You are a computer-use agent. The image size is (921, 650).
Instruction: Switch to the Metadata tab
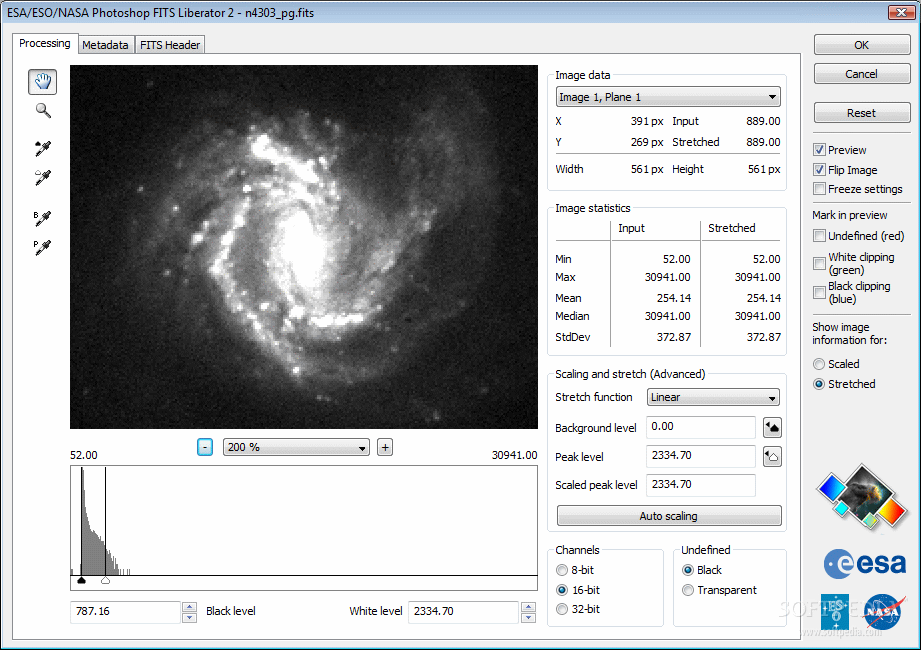tap(105, 45)
